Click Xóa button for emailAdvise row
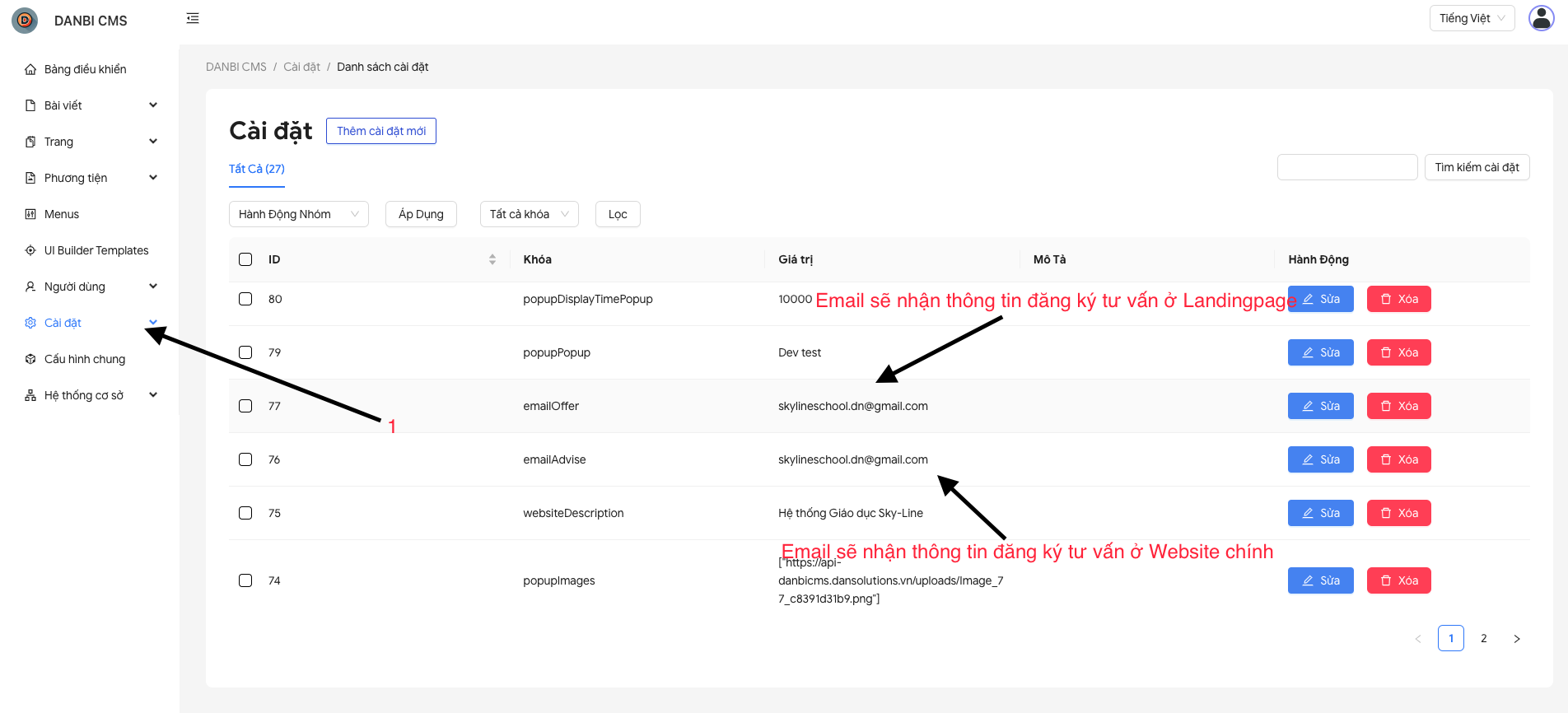The width and height of the screenshot is (1568, 713). pyautogui.click(x=1398, y=459)
